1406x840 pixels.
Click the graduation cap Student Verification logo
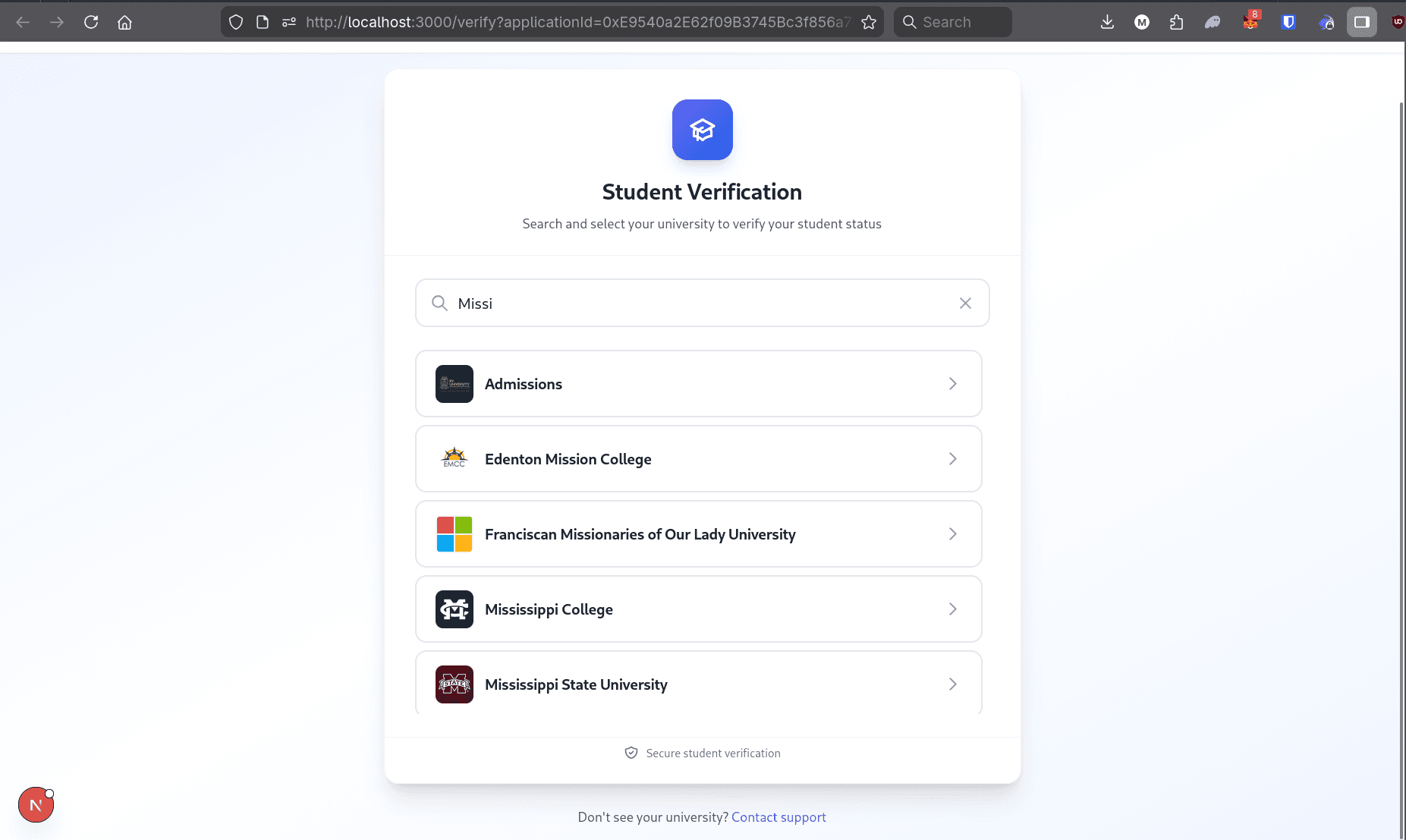(702, 130)
